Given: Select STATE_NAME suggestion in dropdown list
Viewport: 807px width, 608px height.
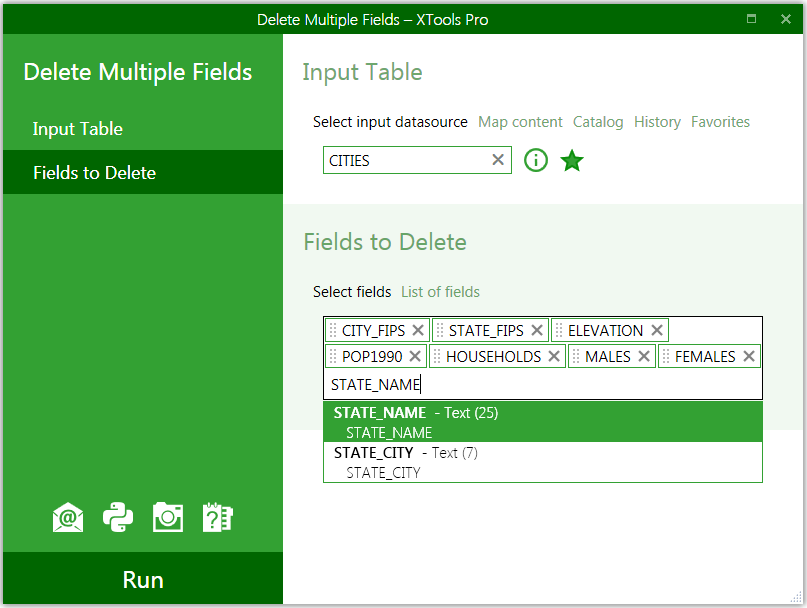Looking at the screenshot, I should (x=542, y=422).
